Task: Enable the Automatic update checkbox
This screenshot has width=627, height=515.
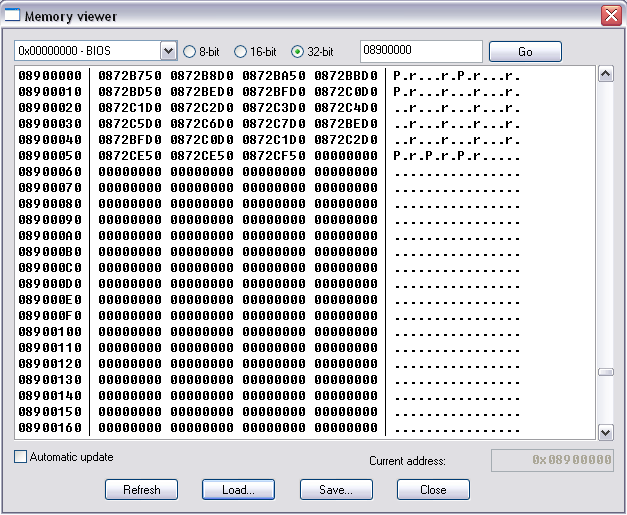Action: click(21, 457)
